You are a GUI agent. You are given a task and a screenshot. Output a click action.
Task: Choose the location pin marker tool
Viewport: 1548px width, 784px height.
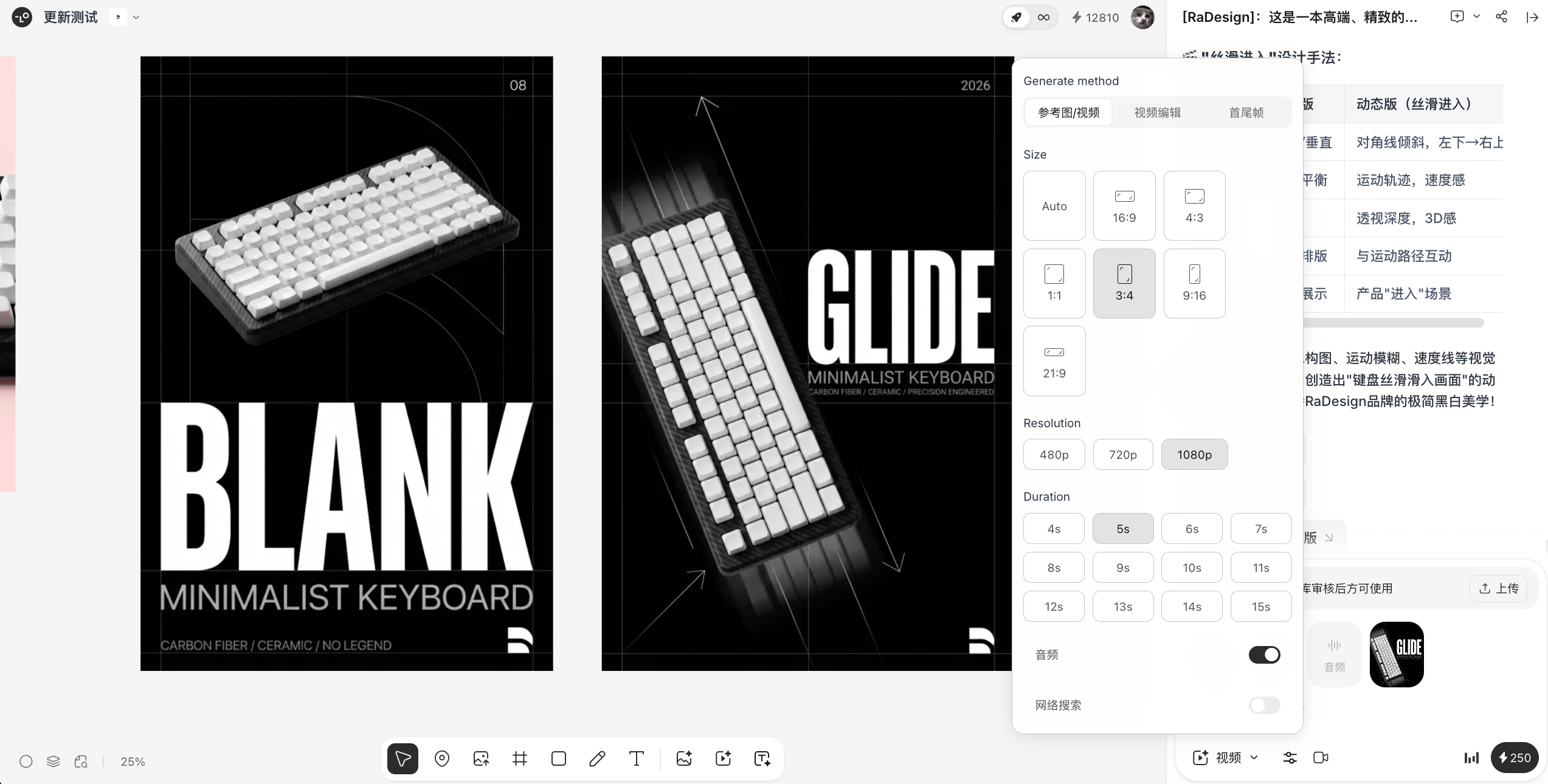click(x=442, y=758)
